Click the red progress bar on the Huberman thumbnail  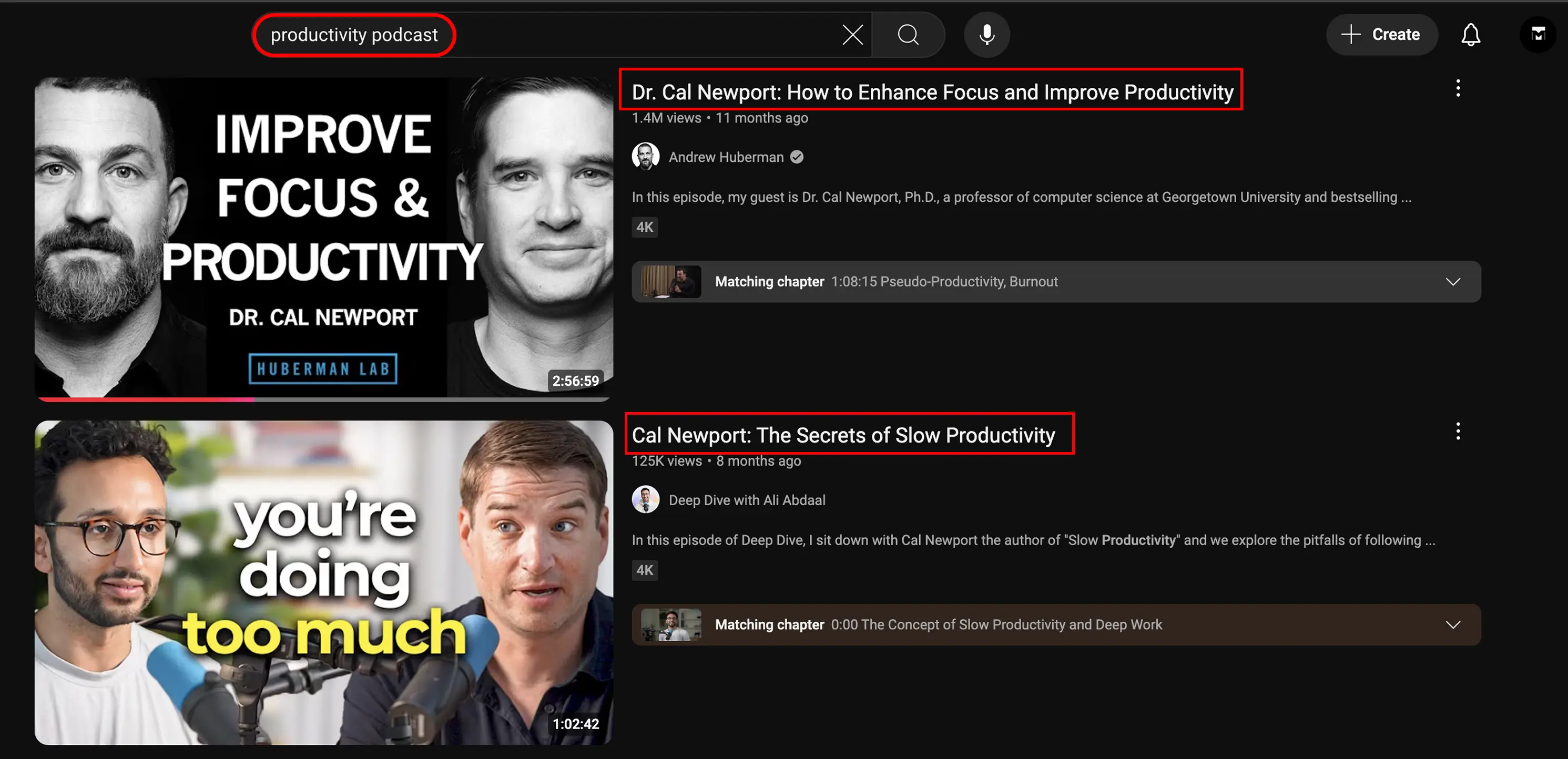[x=146, y=399]
